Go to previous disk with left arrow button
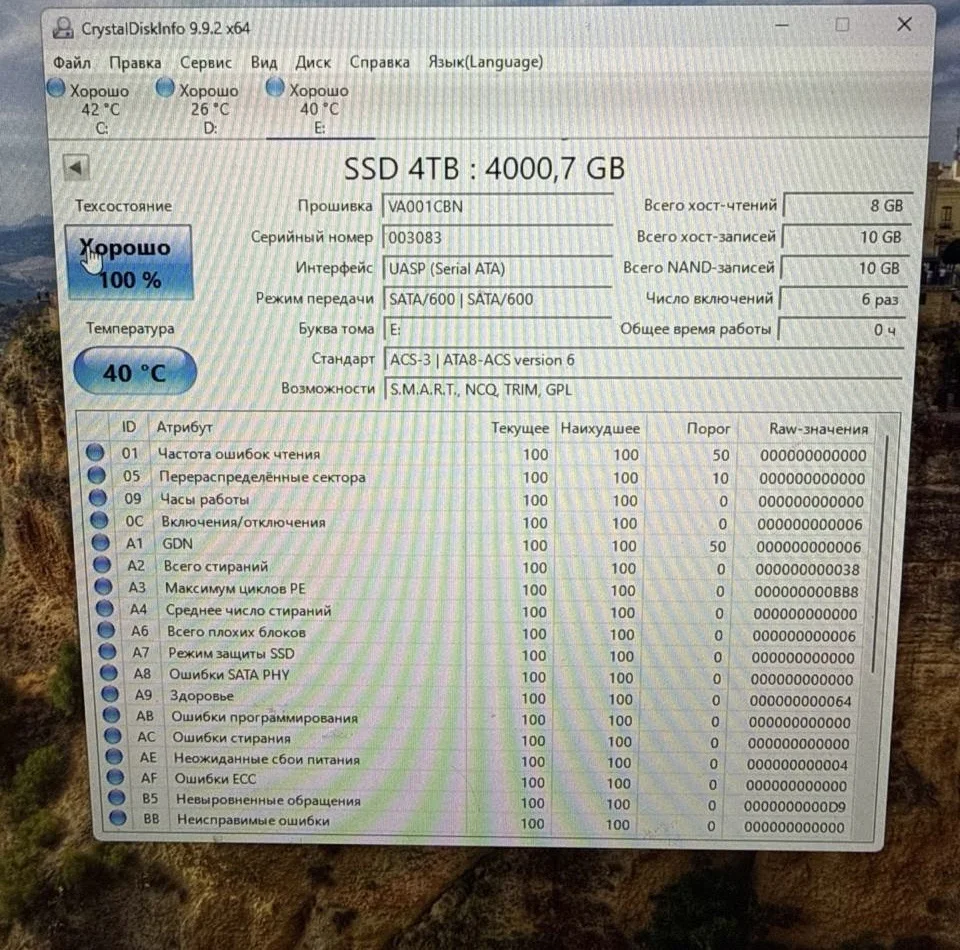The height and width of the screenshot is (950, 960). [77, 168]
